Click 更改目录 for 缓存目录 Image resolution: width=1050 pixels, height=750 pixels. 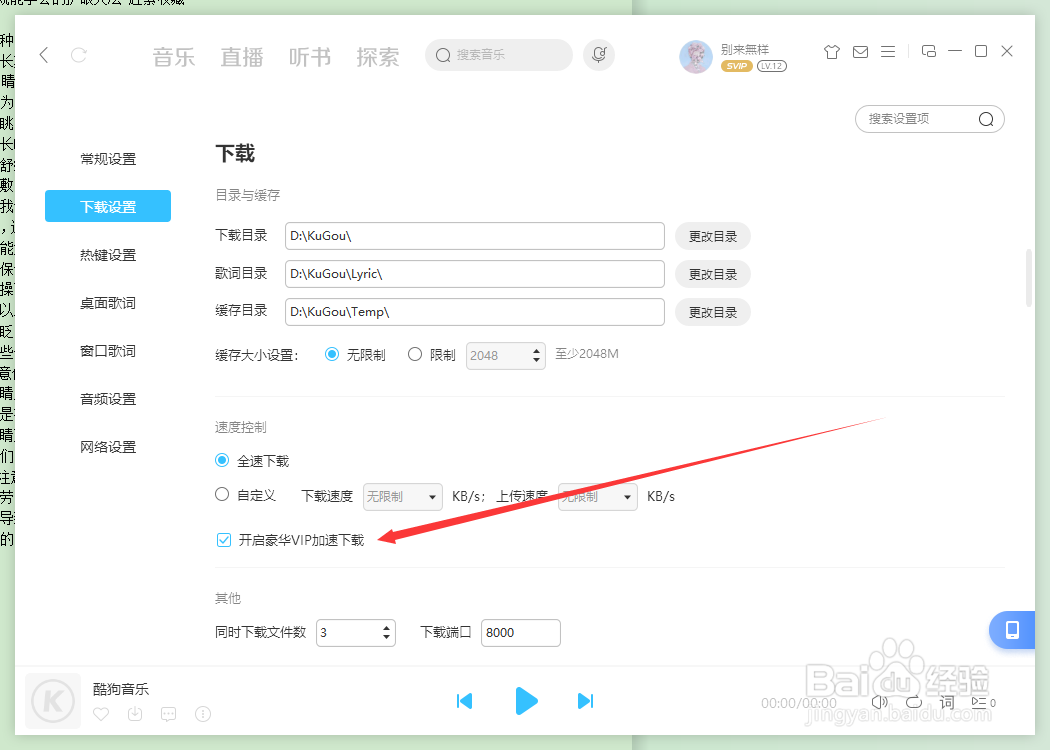pos(712,313)
